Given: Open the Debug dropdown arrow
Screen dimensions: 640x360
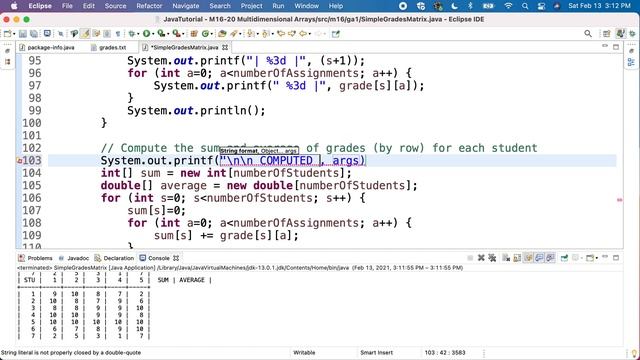Looking at the screenshot, I should point(138,34).
